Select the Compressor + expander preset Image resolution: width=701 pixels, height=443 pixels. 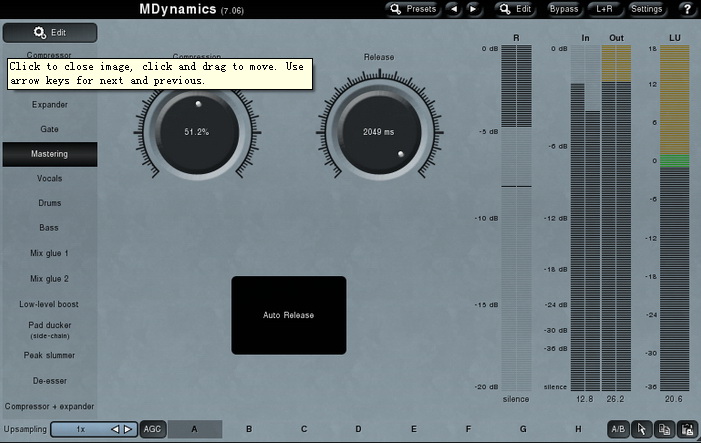(x=50, y=406)
